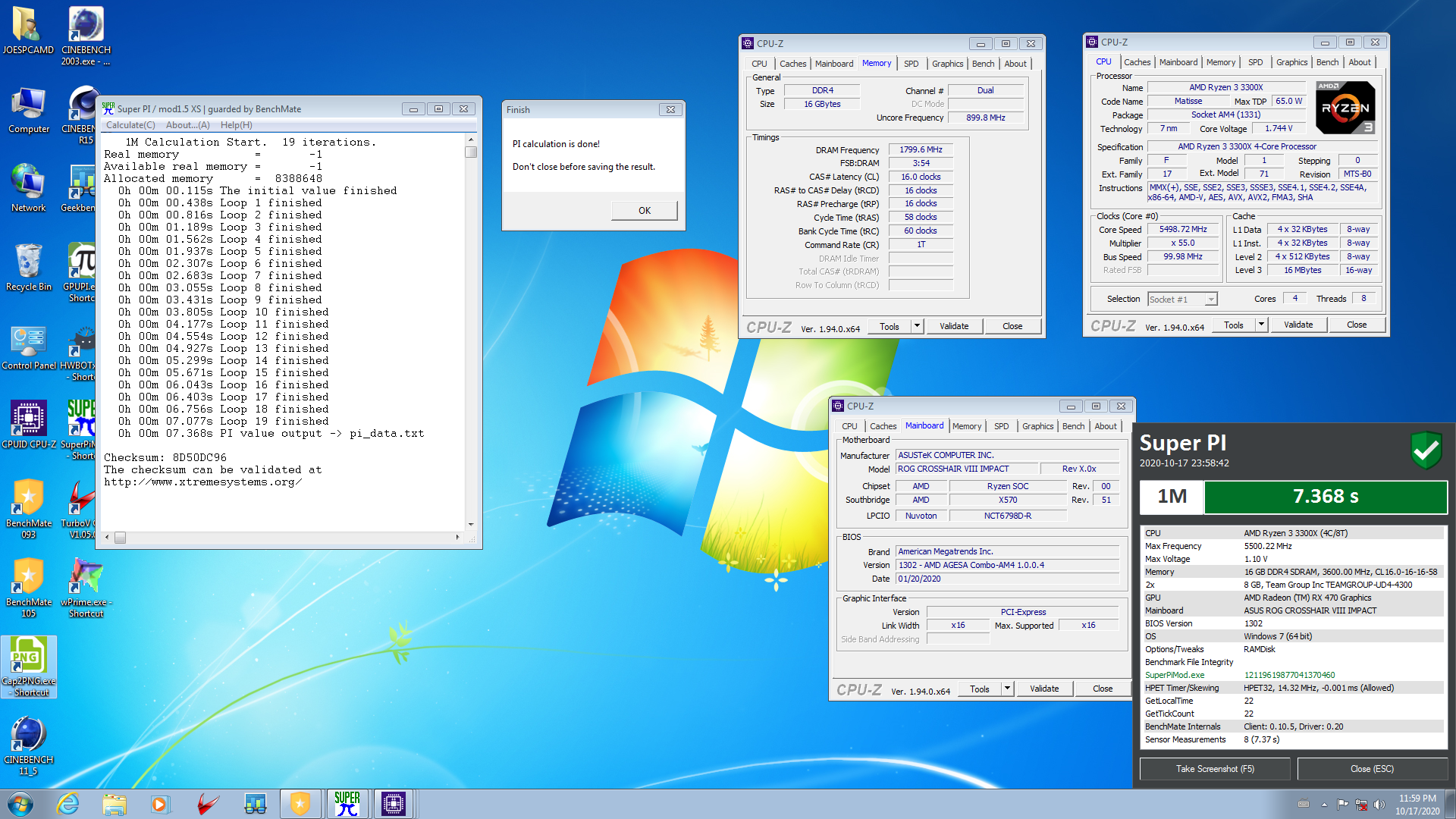Select Bench tab in processor CPU-Z window
Viewport: 1456px width, 819px height.
[1327, 62]
